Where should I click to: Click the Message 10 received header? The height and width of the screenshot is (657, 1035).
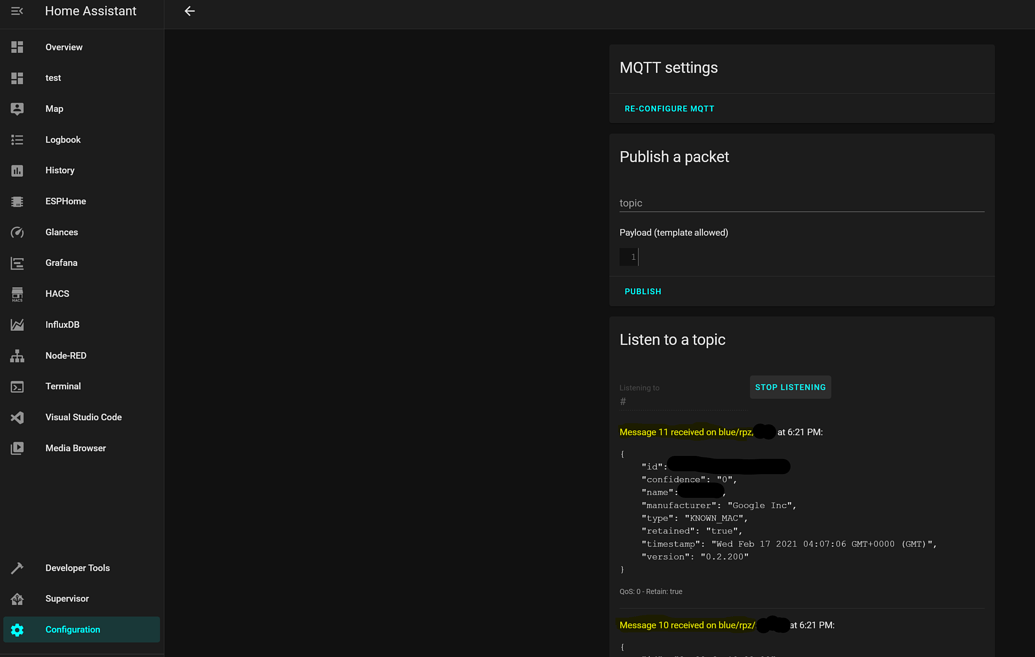point(727,625)
